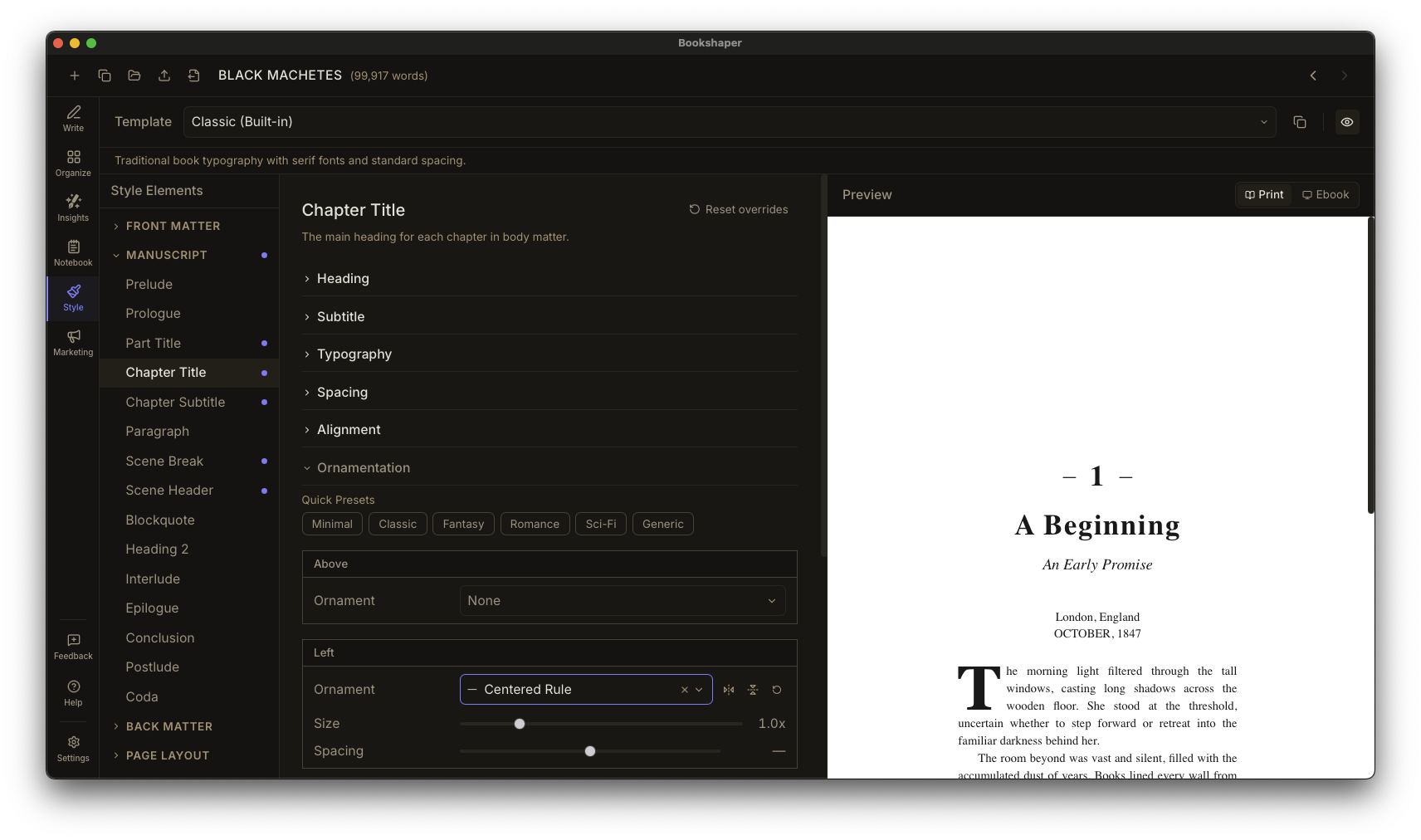Image resolution: width=1421 pixels, height=840 pixels.
Task: Switch preview to Ebook mode
Action: click(x=1326, y=194)
